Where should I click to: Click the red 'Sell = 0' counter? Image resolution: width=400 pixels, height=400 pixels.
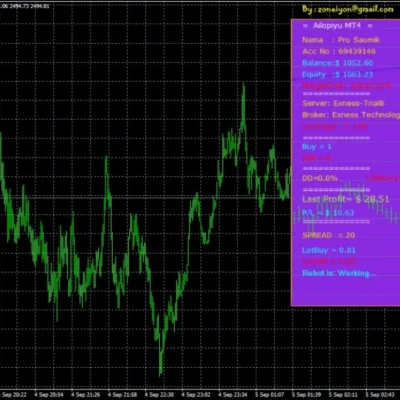317,158
